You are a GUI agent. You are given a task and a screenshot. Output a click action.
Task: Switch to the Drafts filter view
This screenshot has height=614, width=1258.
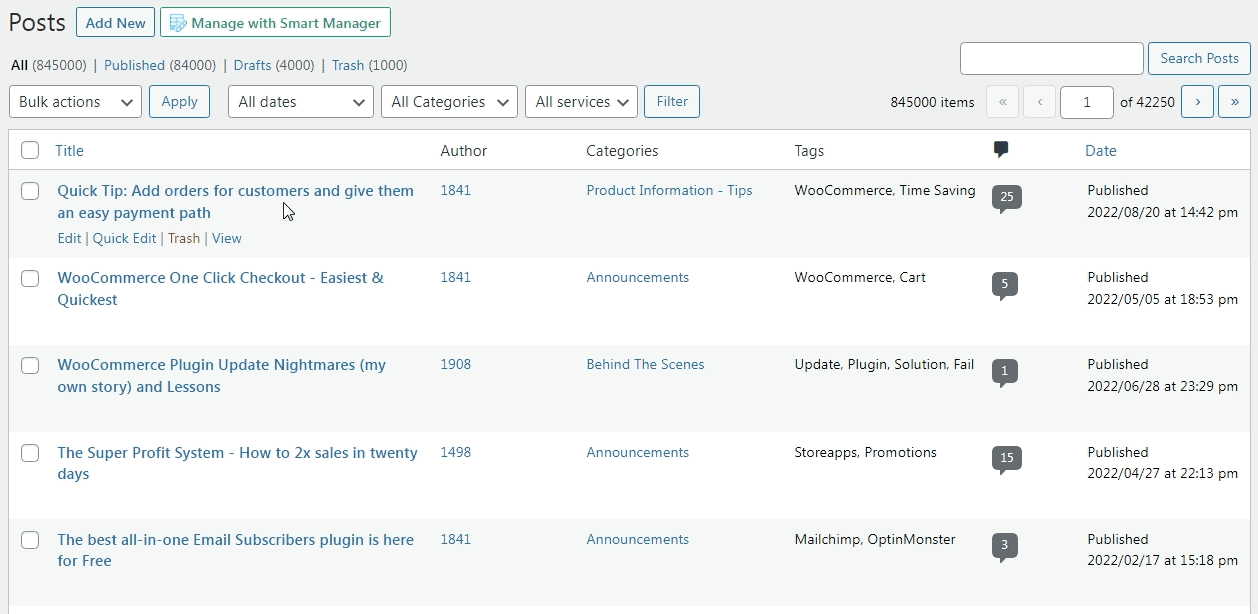pyautogui.click(x=252, y=65)
